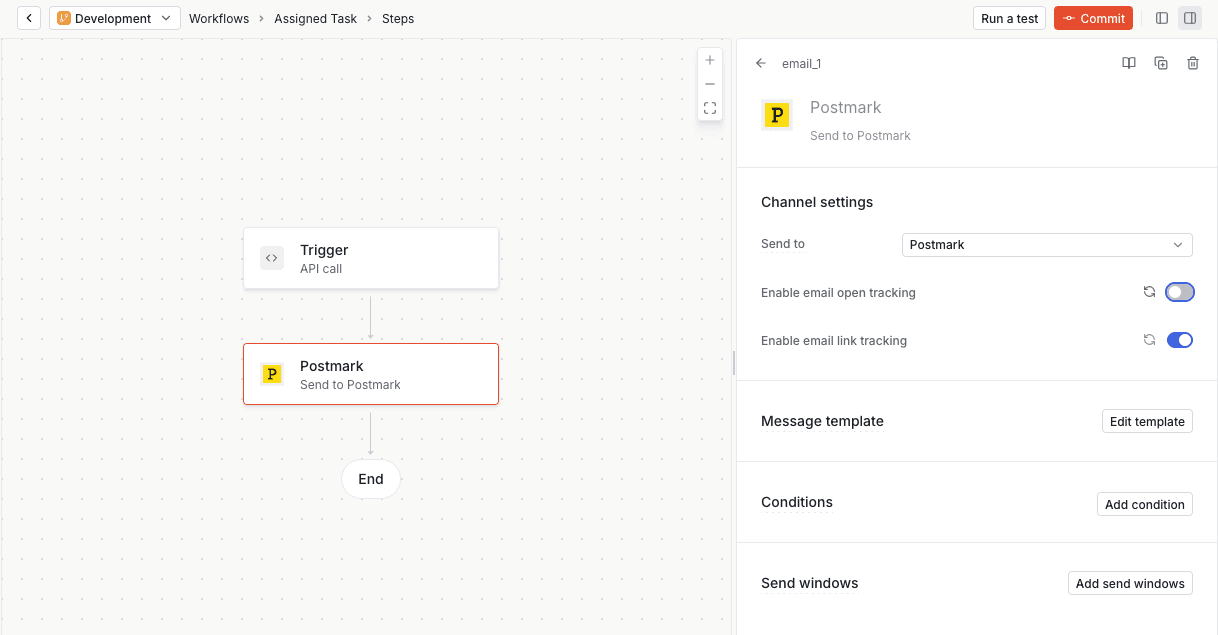Delete the email_1 step via trash icon

[x=1192, y=63]
